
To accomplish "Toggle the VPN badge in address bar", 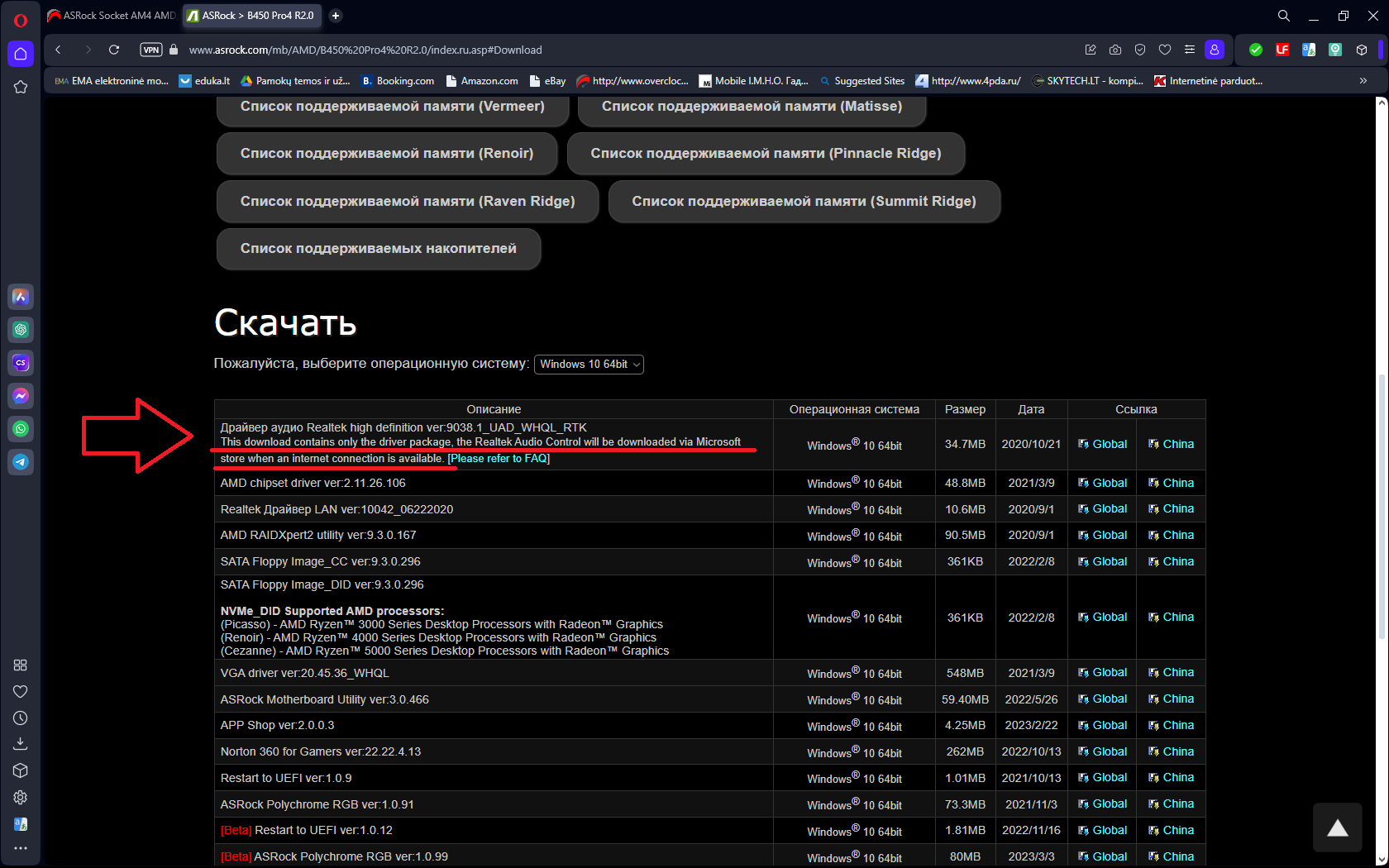I will tap(151, 50).
